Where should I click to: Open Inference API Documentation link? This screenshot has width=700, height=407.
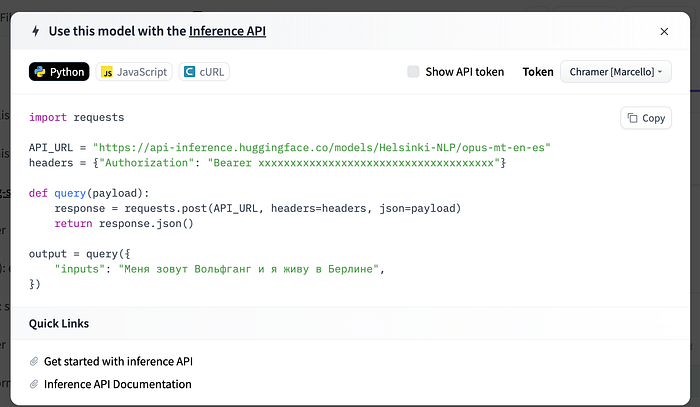coord(117,384)
